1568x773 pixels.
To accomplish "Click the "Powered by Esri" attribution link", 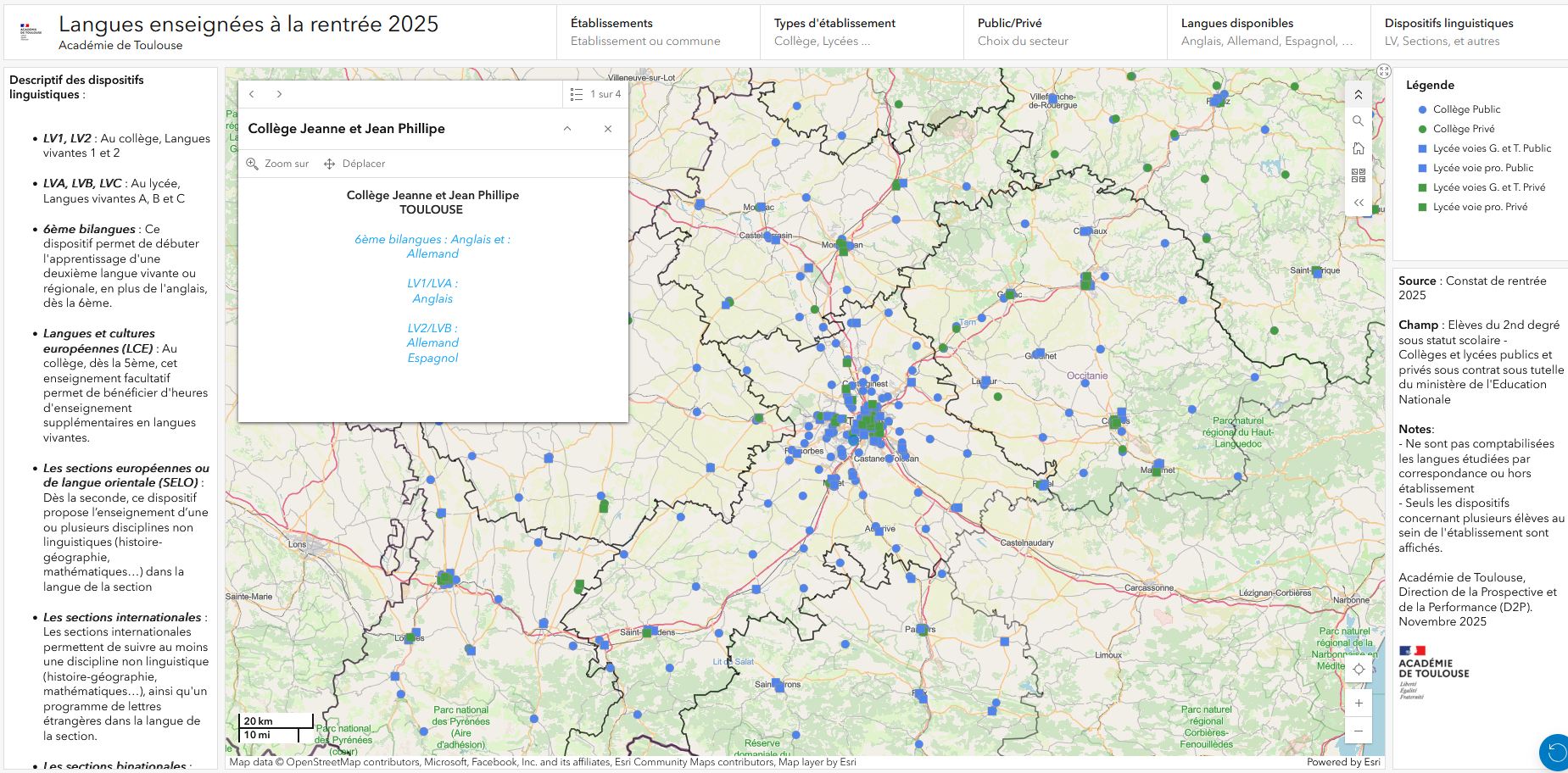I will tap(1343, 762).
